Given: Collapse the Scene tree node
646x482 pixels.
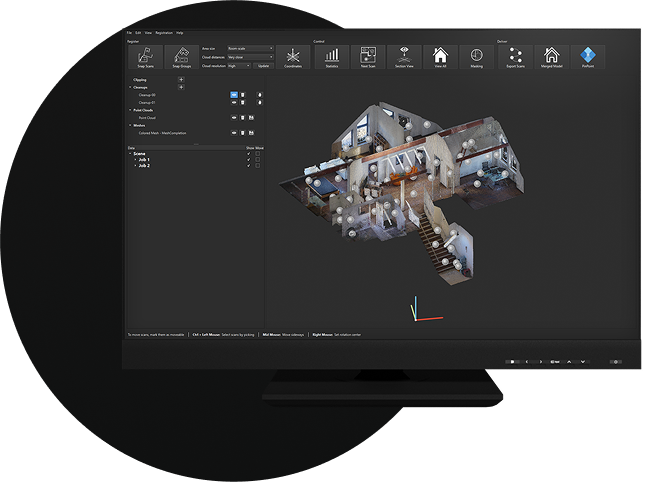Looking at the screenshot, I should click(x=130, y=153).
